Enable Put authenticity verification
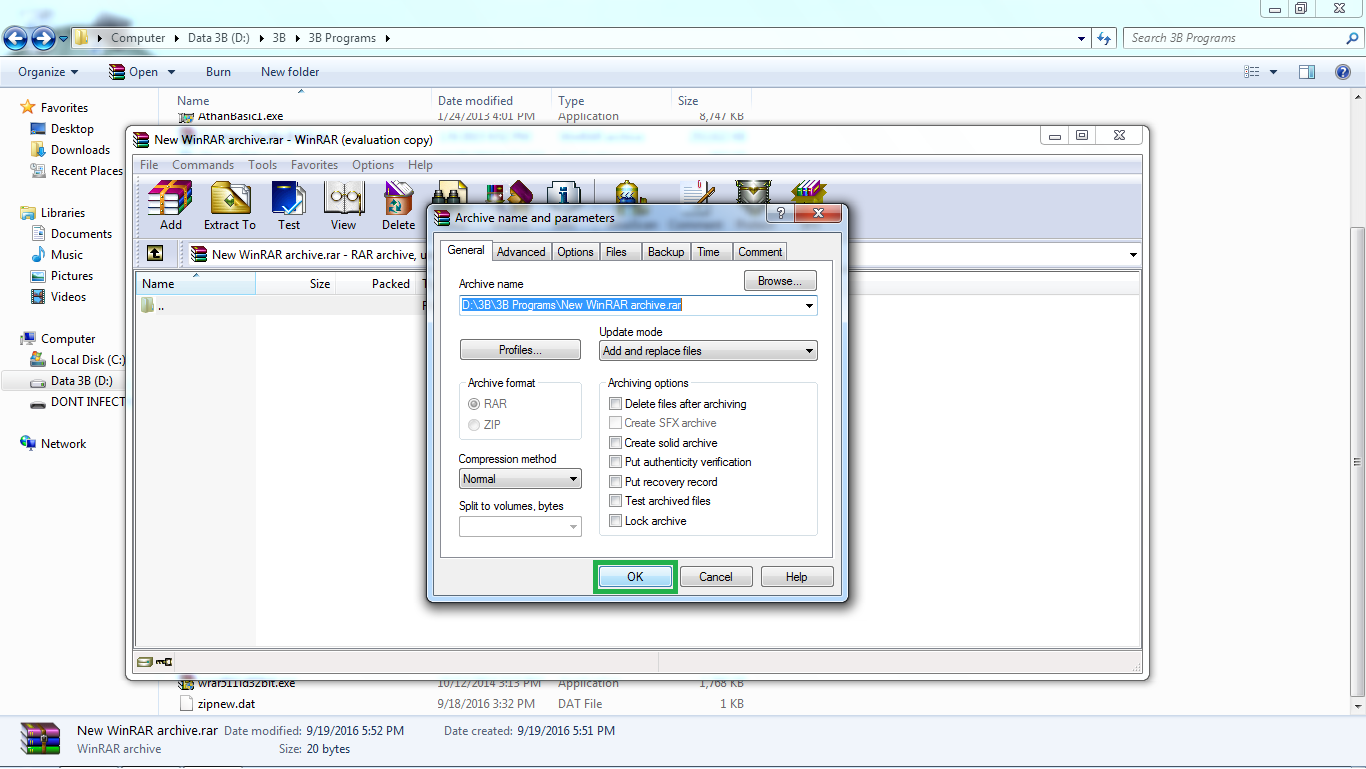 [x=616, y=462]
